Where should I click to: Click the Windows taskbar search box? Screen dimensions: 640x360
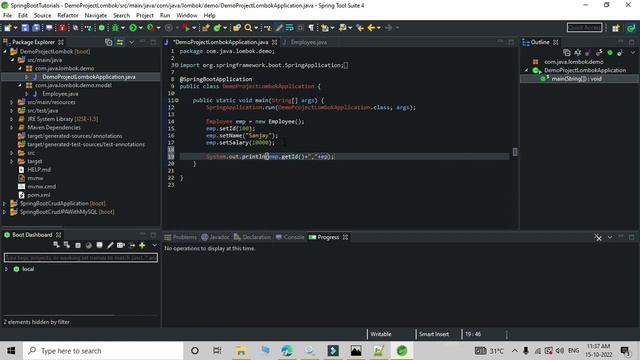click(x=103, y=351)
